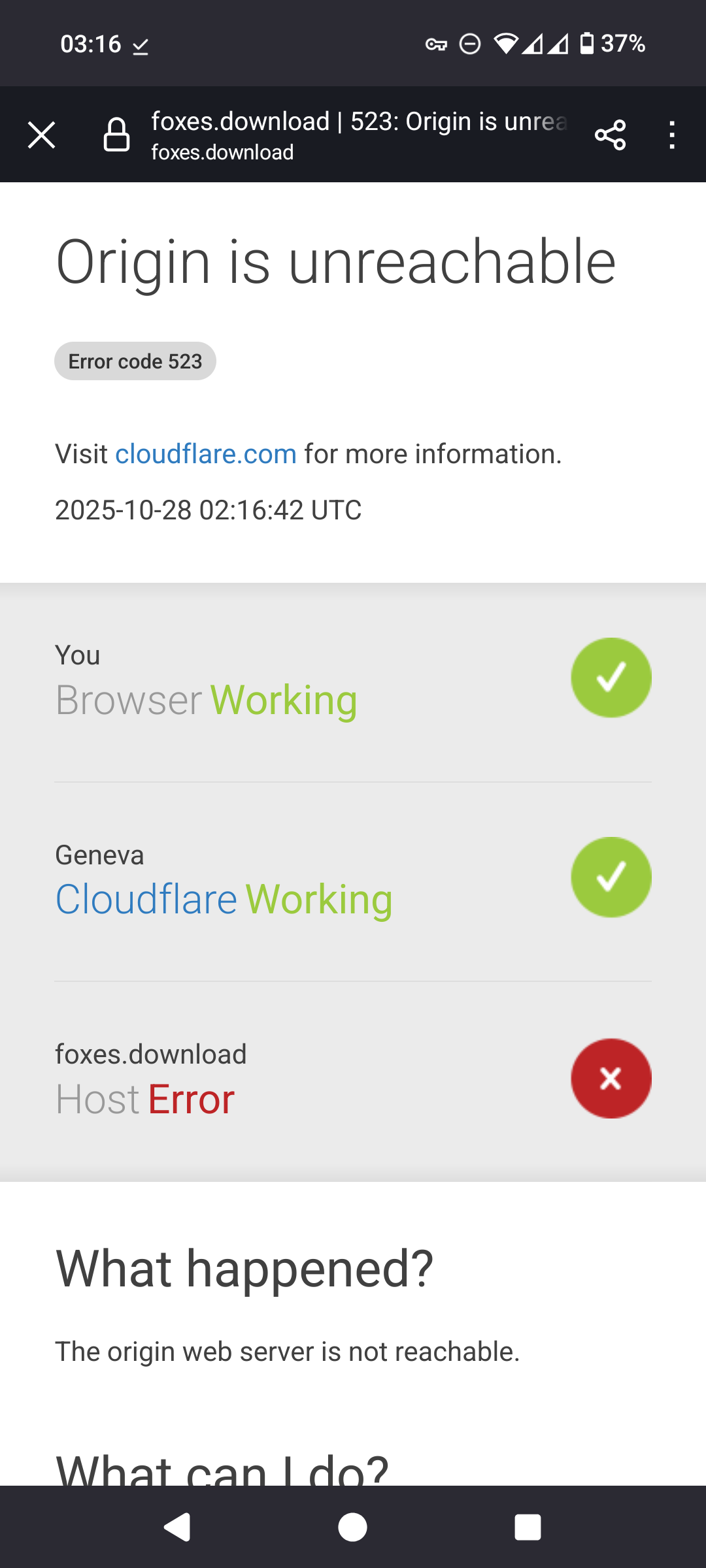Image resolution: width=706 pixels, height=1568 pixels.
Task: Tap the red X Host Error icon
Action: [611, 1078]
